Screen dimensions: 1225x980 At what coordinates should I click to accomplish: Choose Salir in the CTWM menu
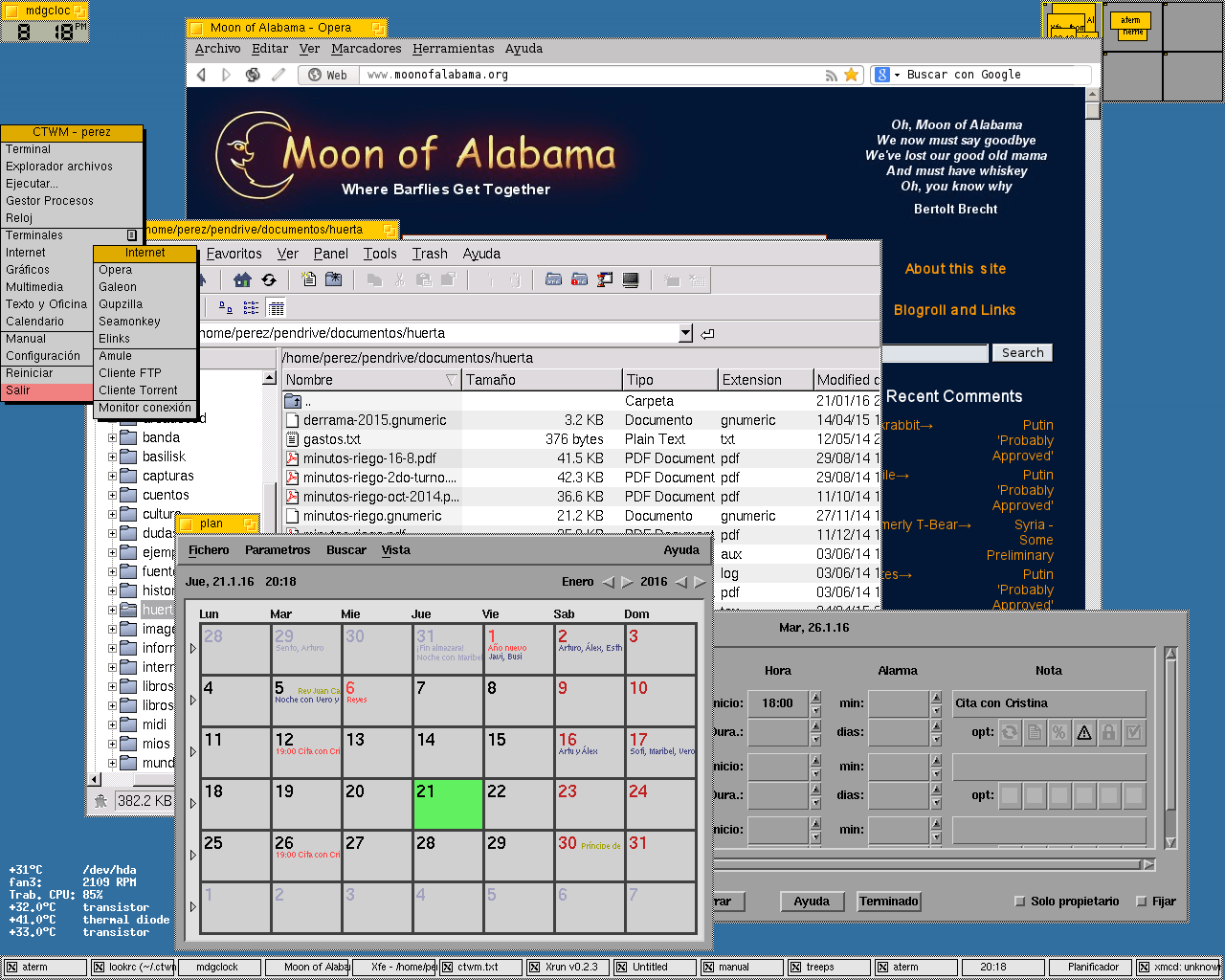pyautogui.click(x=48, y=390)
